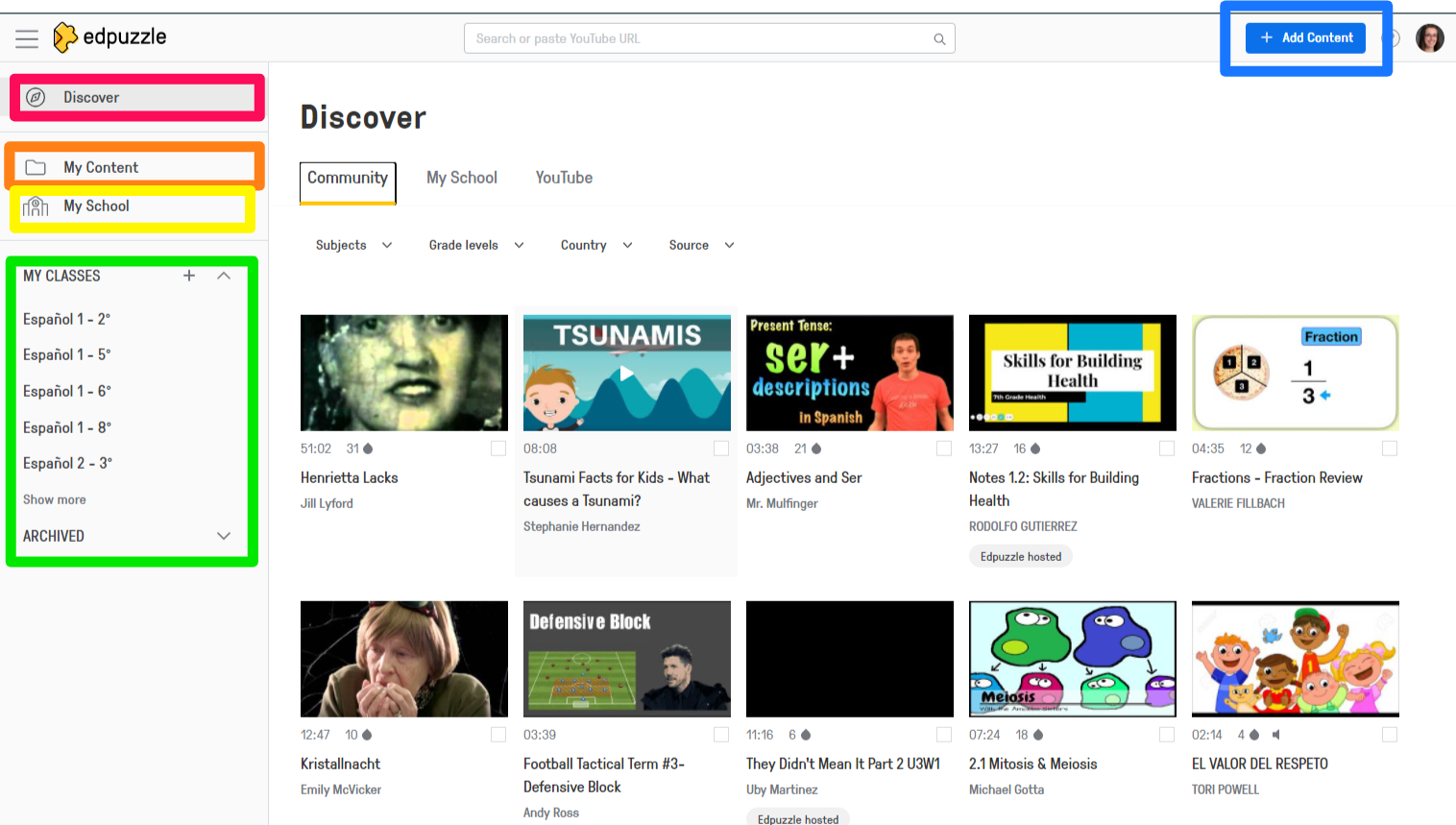Open the hamburger menu icon

(x=27, y=38)
